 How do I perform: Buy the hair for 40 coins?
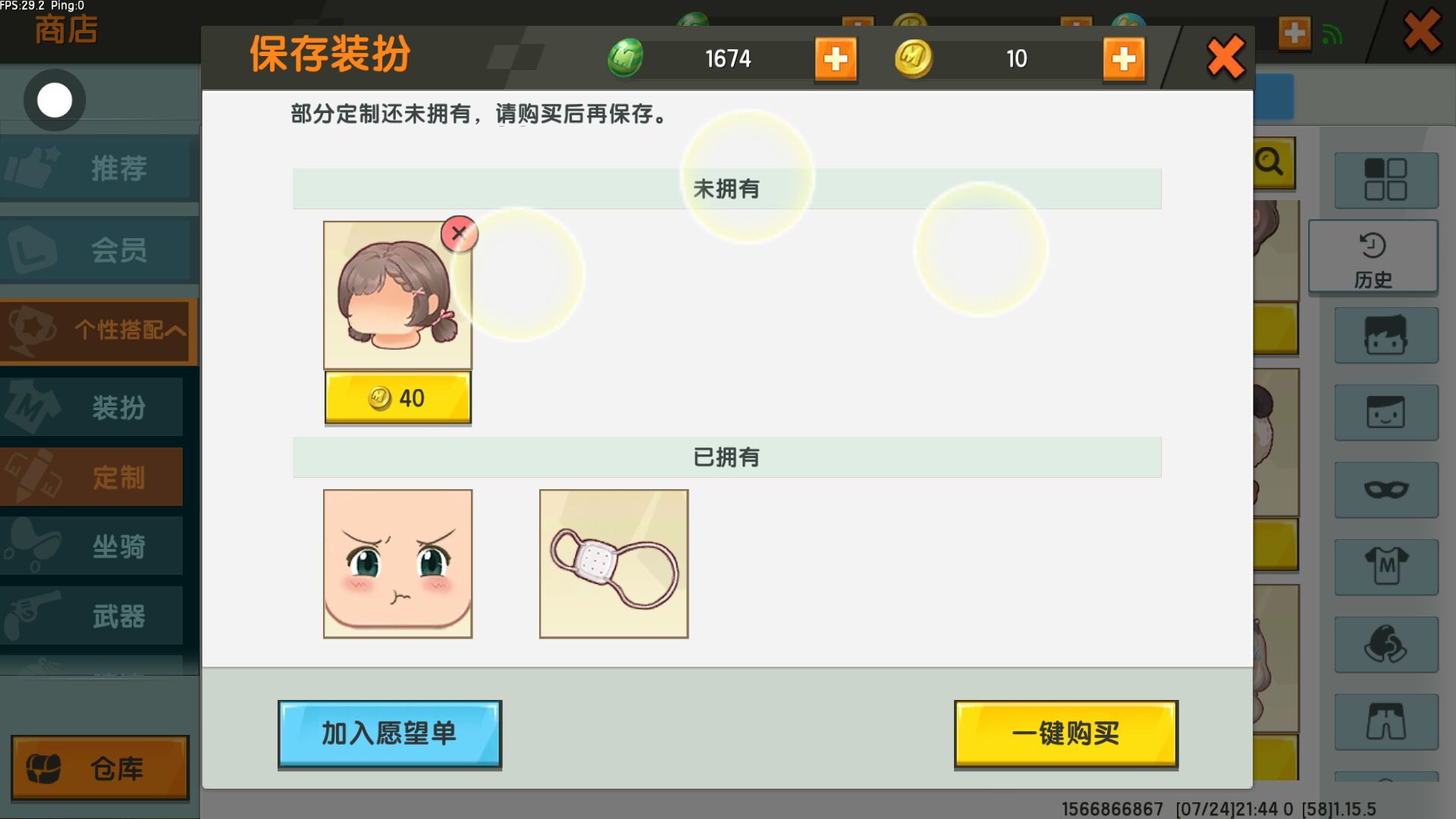click(x=398, y=397)
